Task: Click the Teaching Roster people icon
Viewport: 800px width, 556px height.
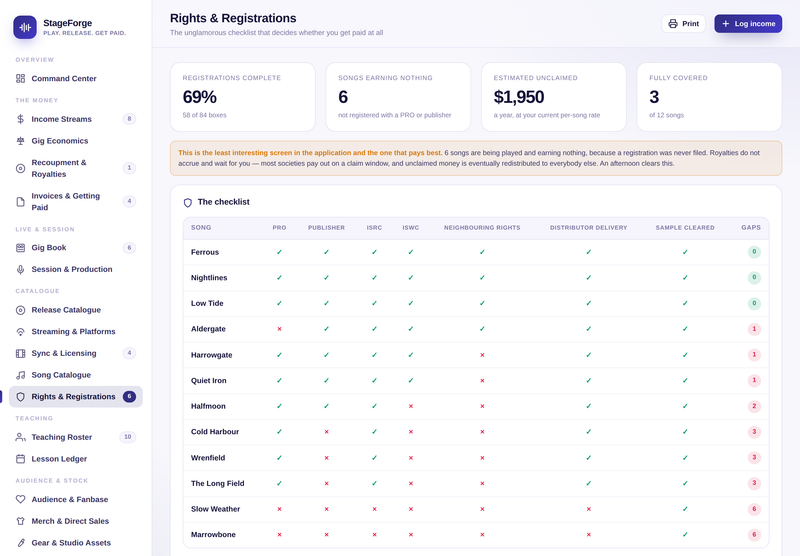Action: (x=20, y=437)
